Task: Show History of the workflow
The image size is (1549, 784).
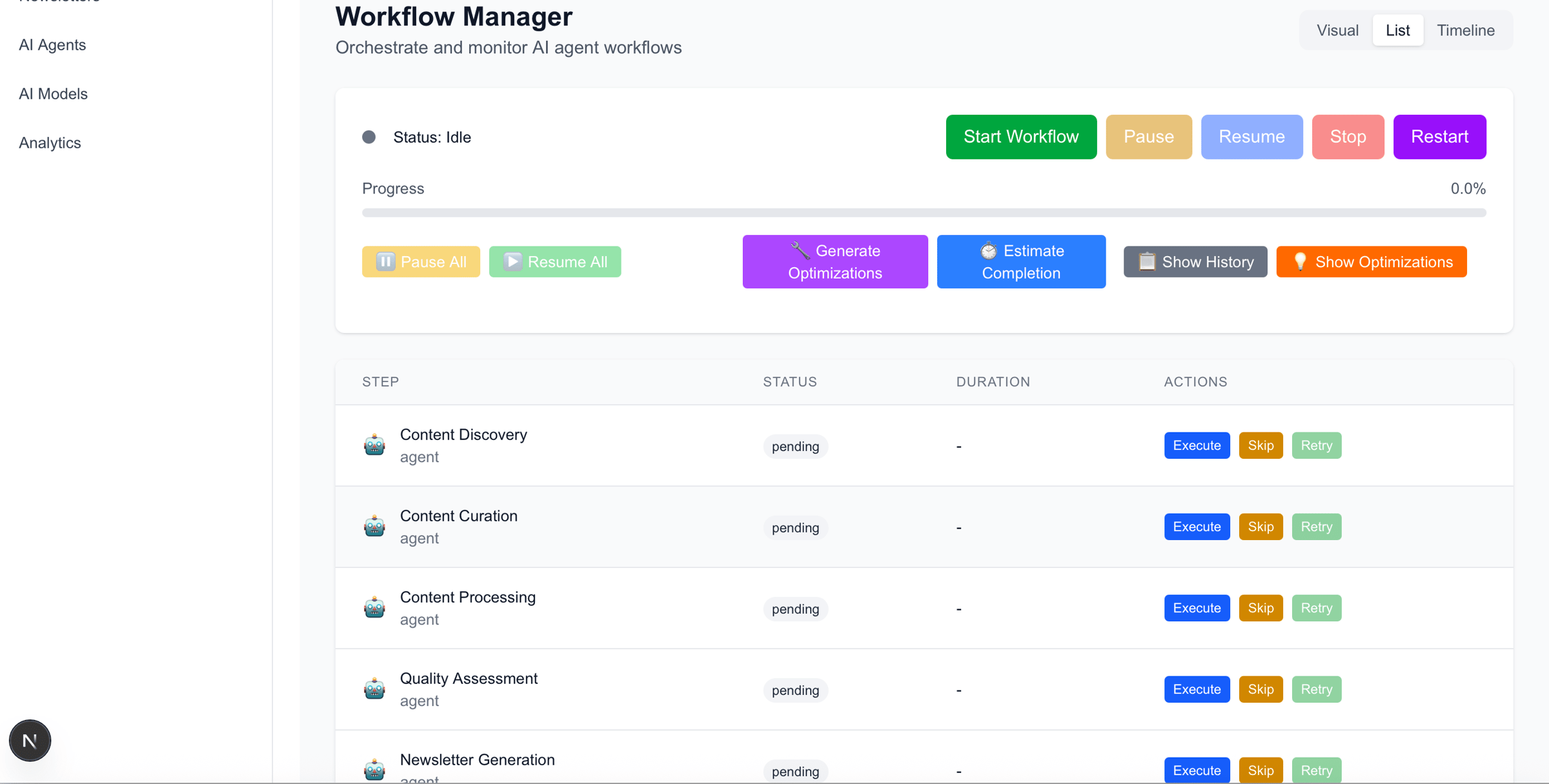Action: [1195, 261]
